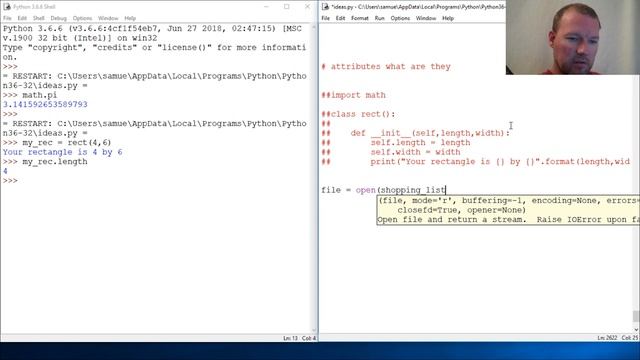
Task: Open Options menu in ideas.py editor
Action: point(400,18)
